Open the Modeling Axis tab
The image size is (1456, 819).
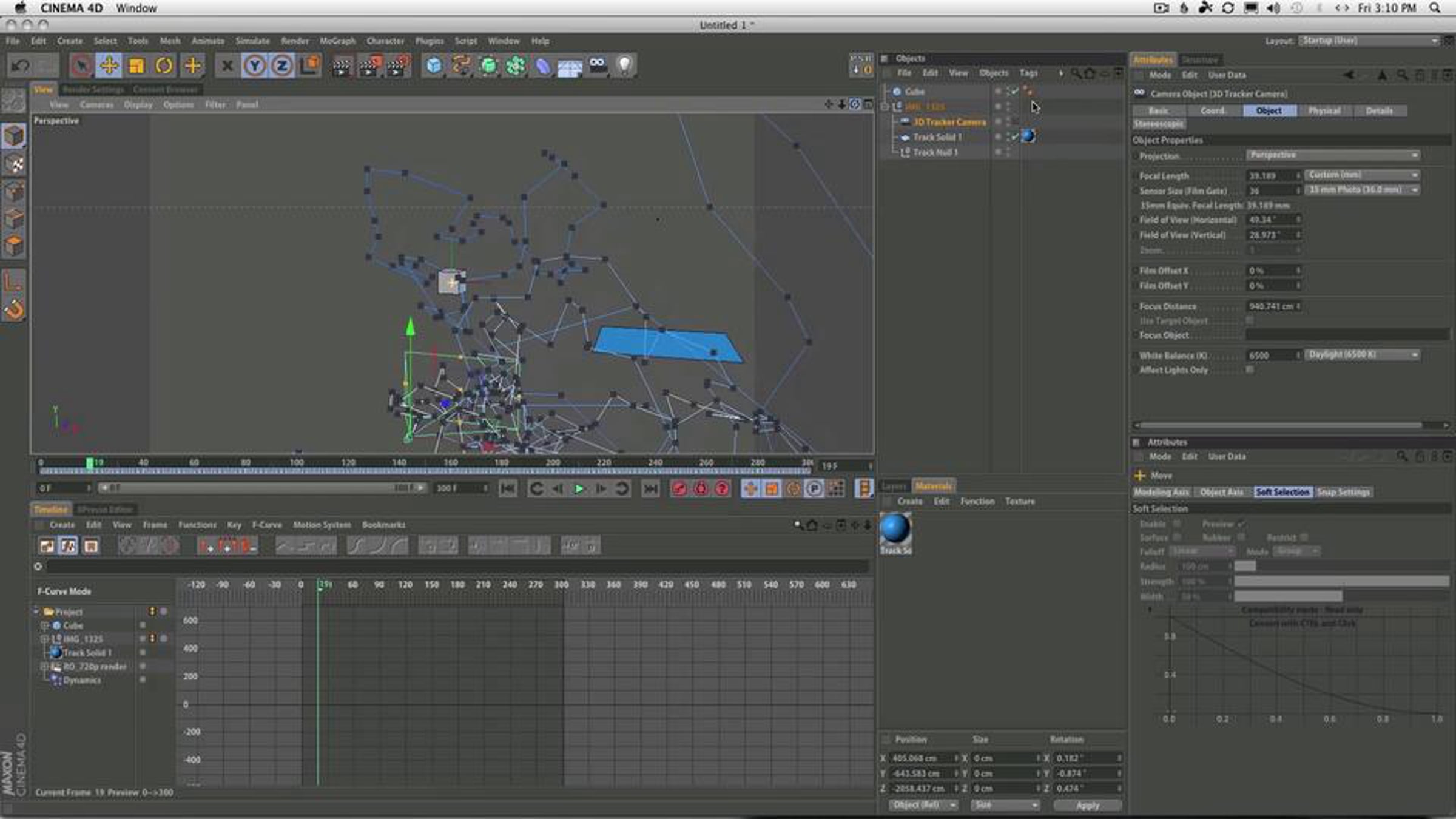tap(1162, 492)
